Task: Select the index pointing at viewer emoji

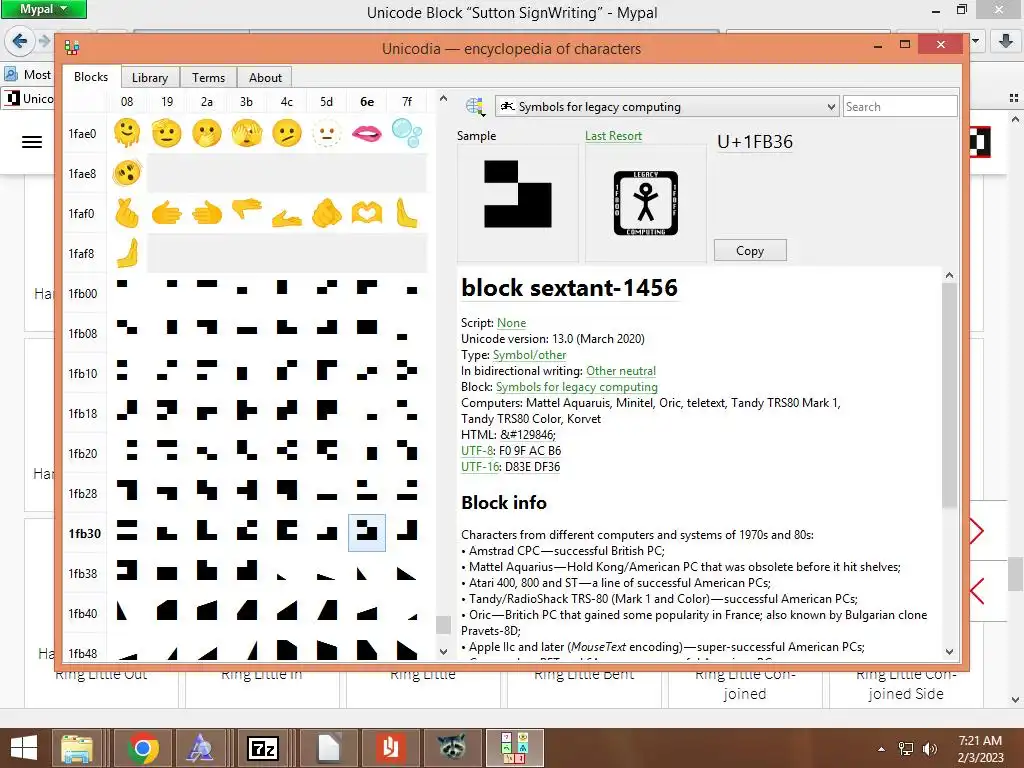Action: pyautogui.click(x=327, y=214)
